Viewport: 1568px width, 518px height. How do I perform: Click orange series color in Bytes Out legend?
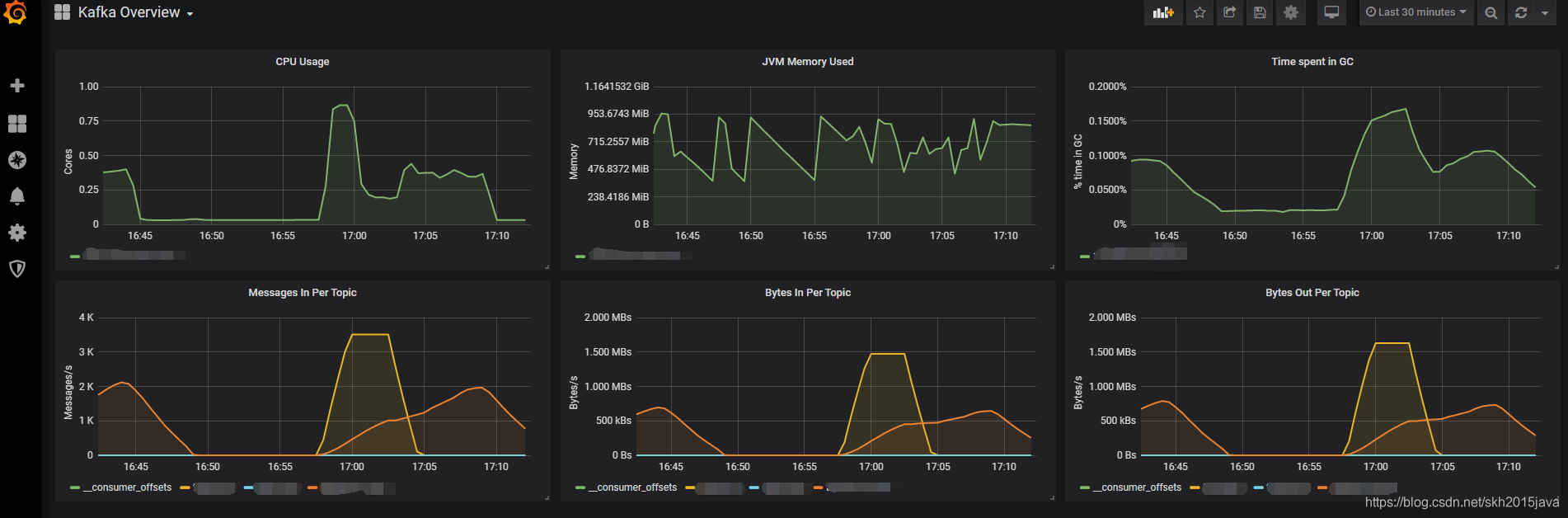pyautogui.click(x=1322, y=487)
